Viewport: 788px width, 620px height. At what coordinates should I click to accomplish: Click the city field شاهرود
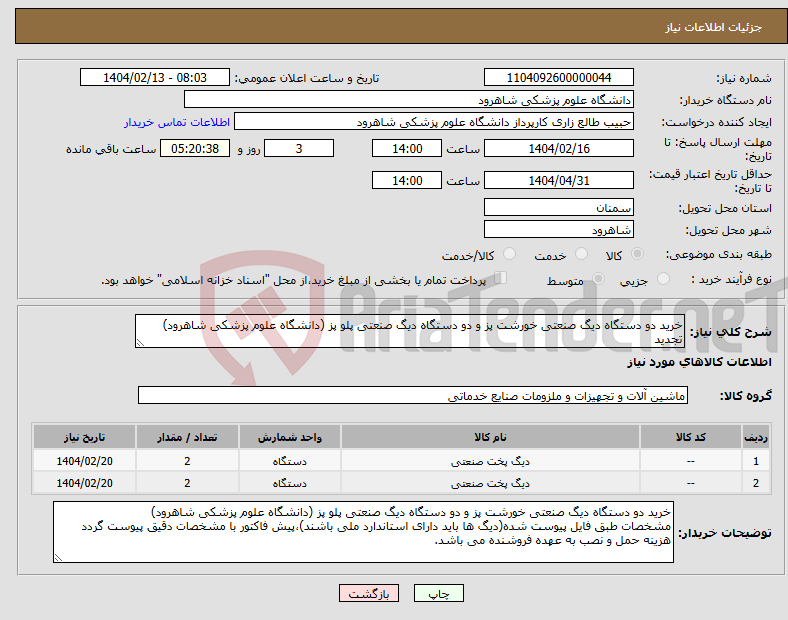click(x=558, y=230)
